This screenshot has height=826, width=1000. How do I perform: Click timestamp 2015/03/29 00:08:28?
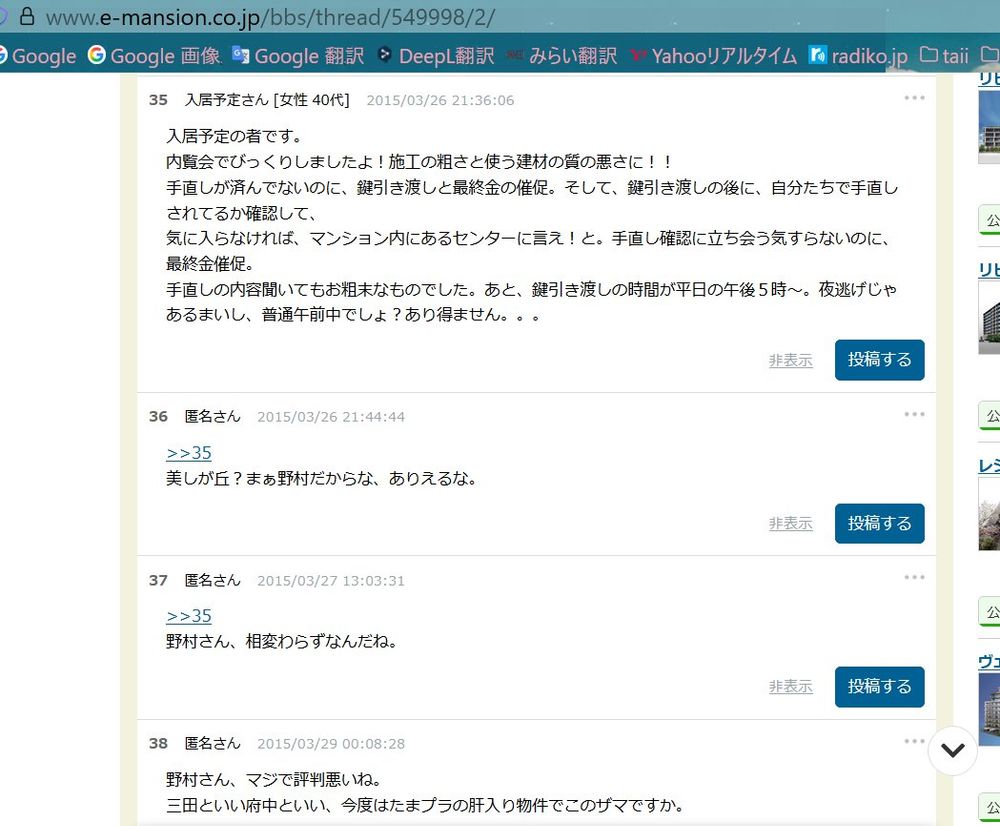click(331, 744)
